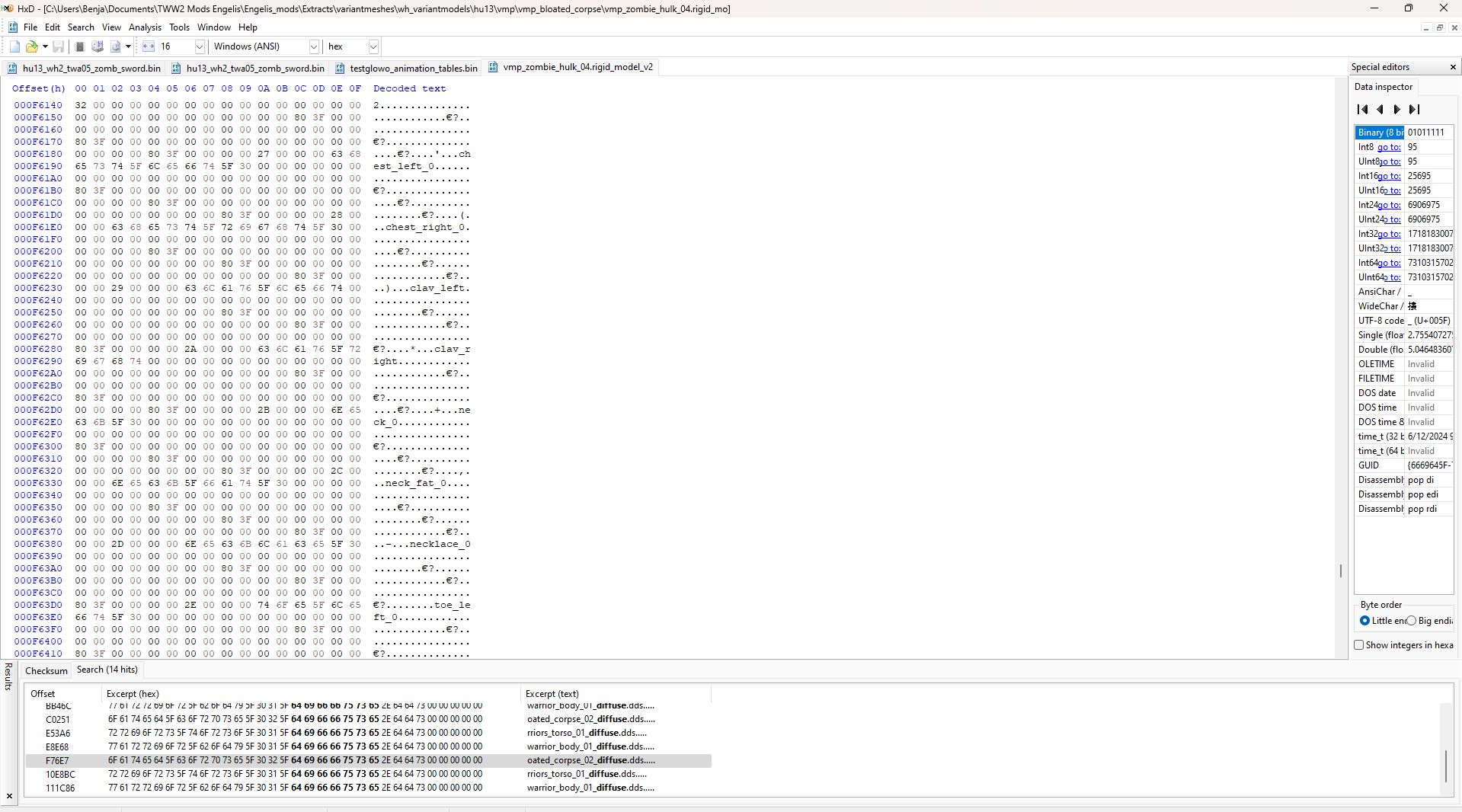The image size is (1462, 812).
Task: Restore the inner document window button
Action: click(1440, 27)
